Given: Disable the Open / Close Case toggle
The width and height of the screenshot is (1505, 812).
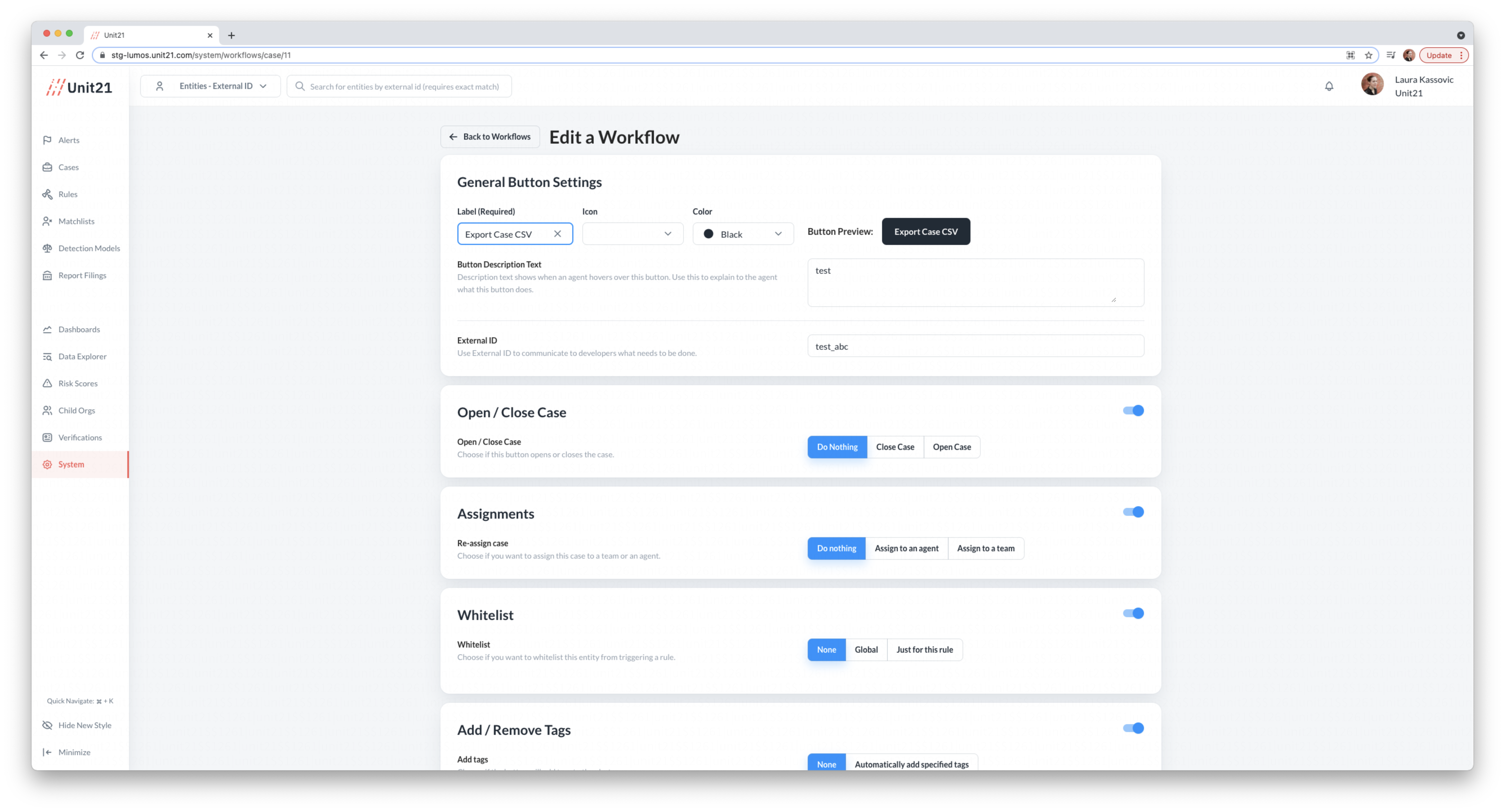Looking at the screenshot, I should [1133, 411].
